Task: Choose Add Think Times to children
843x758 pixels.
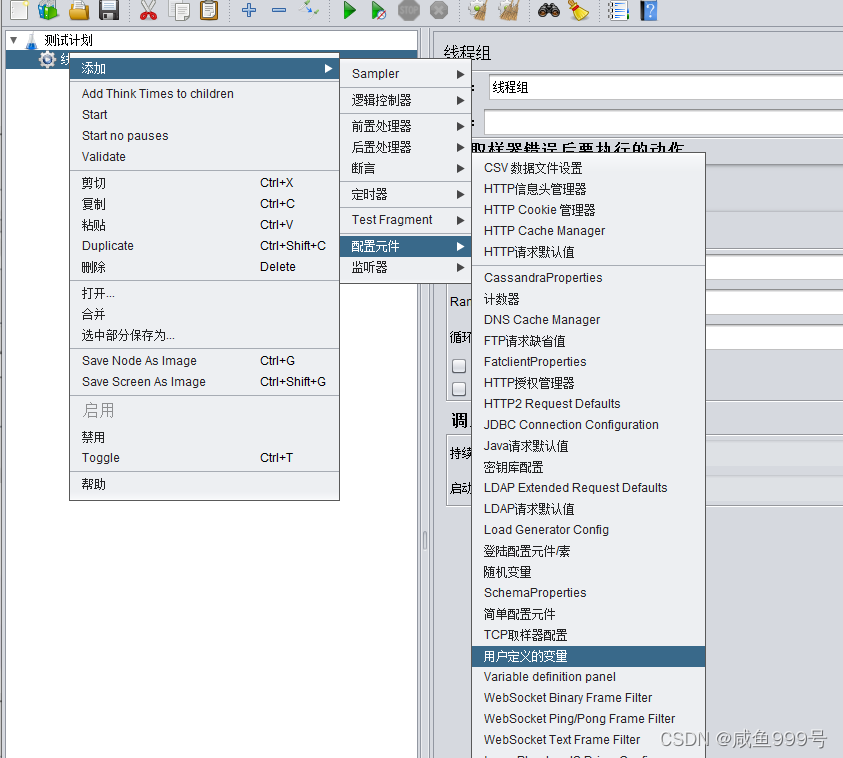Action: pos(204,94)
